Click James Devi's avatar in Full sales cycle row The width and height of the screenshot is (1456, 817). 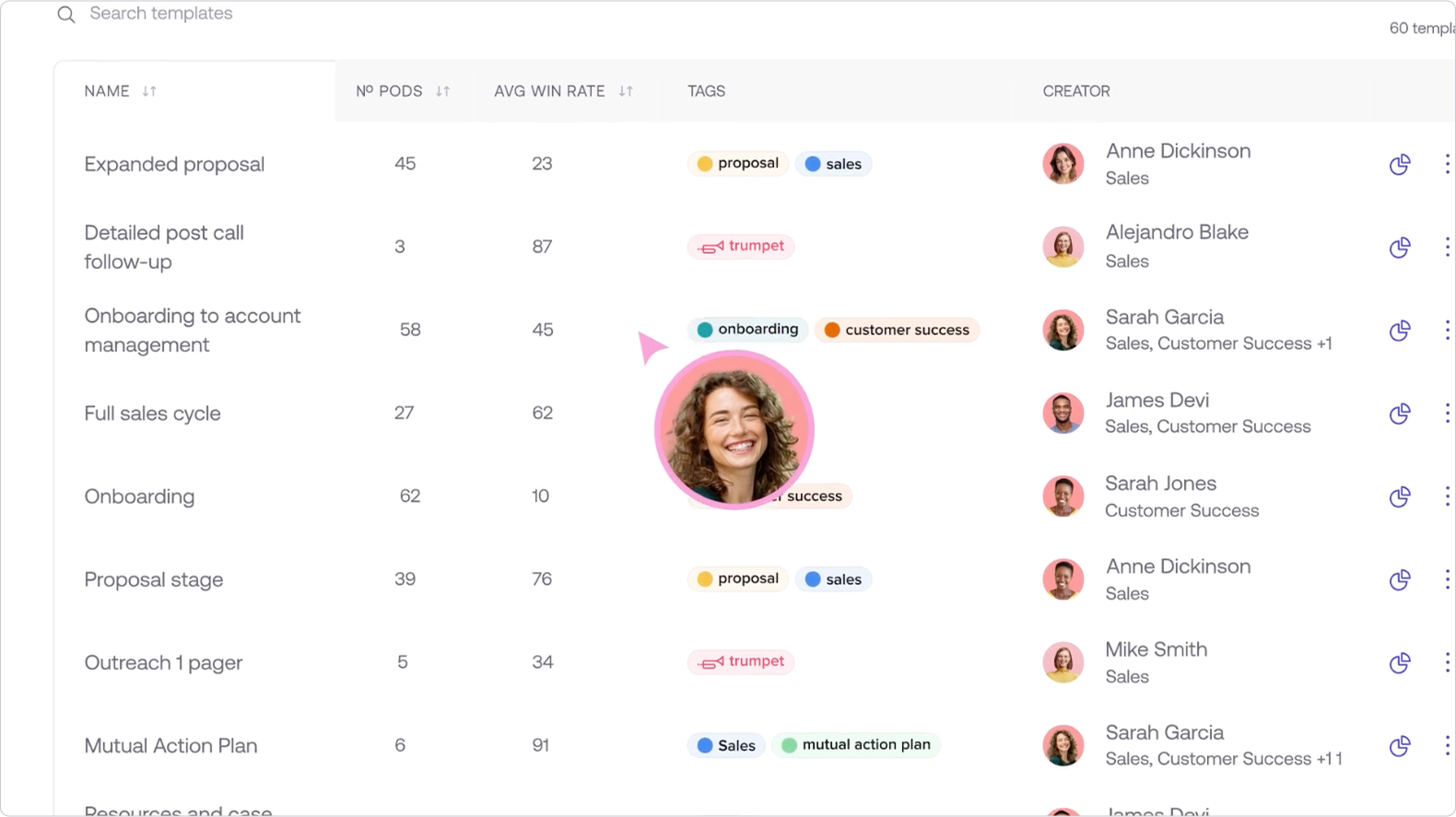pyautogui.click(x=1063, y=413)
